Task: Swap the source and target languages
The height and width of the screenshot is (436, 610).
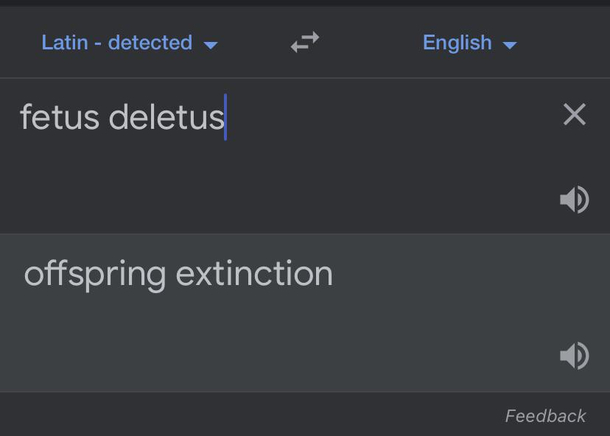Action: (x=305, y=42)
